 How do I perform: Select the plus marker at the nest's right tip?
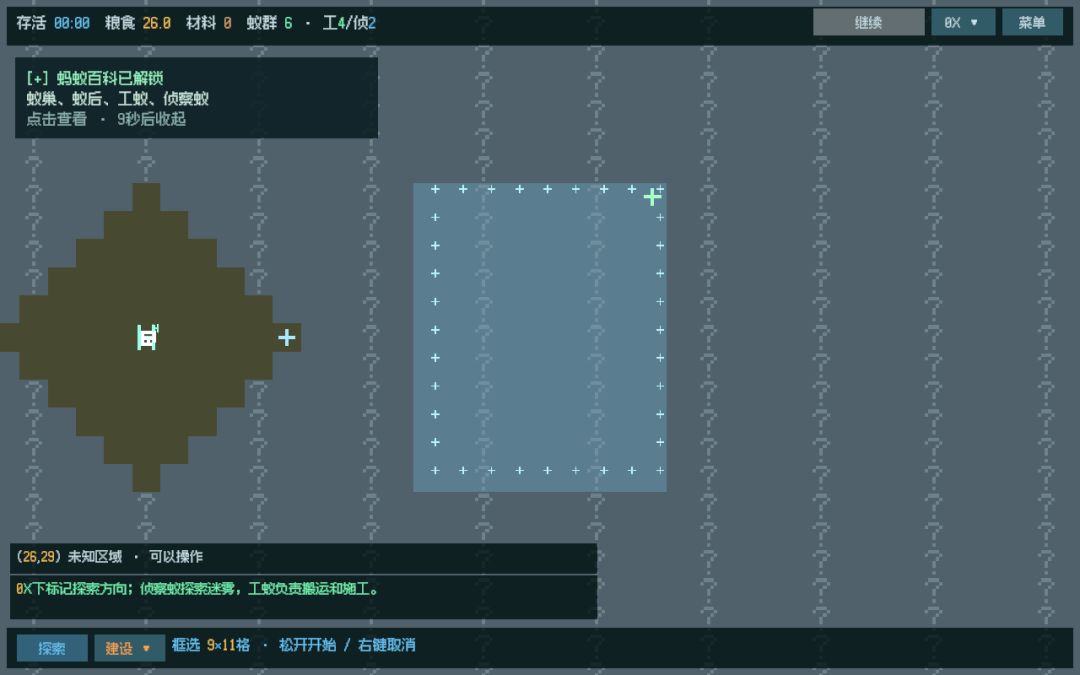[287, 338]
